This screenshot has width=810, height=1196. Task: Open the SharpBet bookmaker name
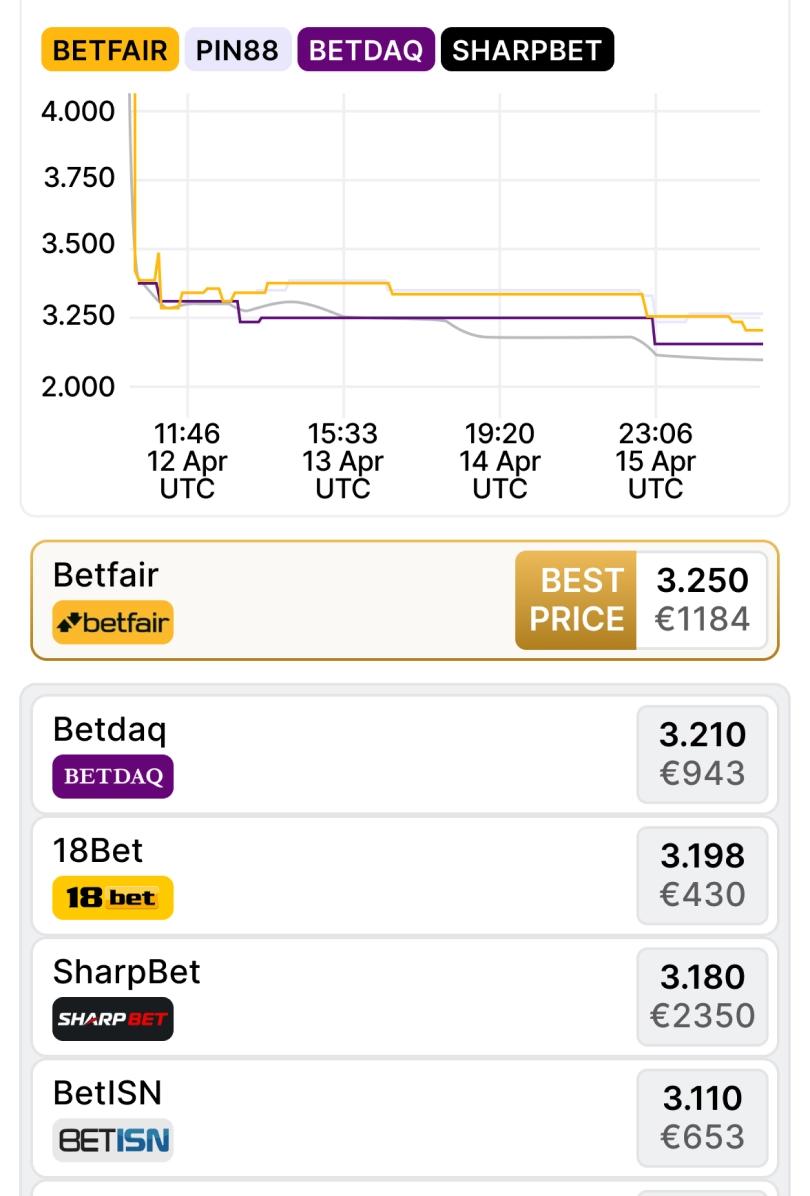click(126, 971)
